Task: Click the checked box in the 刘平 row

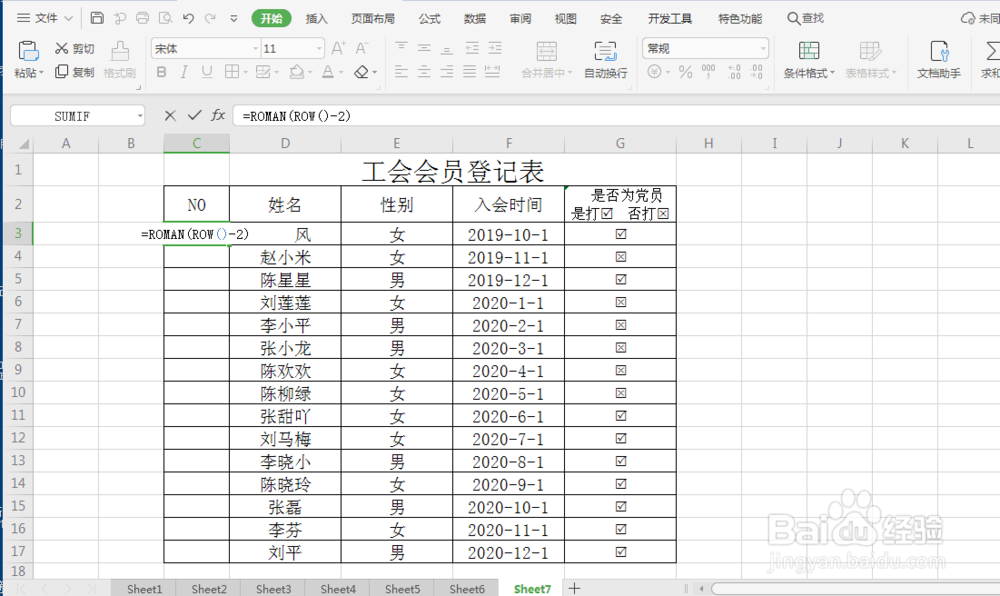Action: coord(621,552)
